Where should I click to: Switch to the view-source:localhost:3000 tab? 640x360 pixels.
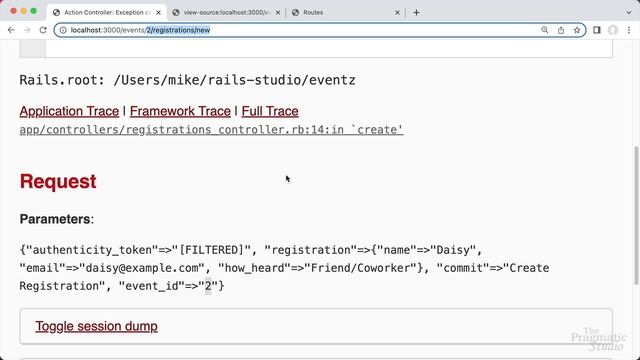tap(227, 12)
